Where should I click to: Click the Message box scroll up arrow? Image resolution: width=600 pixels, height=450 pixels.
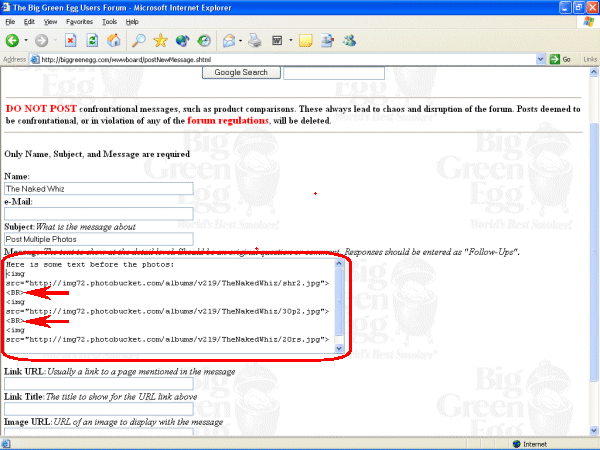click(x=339, y=263)
